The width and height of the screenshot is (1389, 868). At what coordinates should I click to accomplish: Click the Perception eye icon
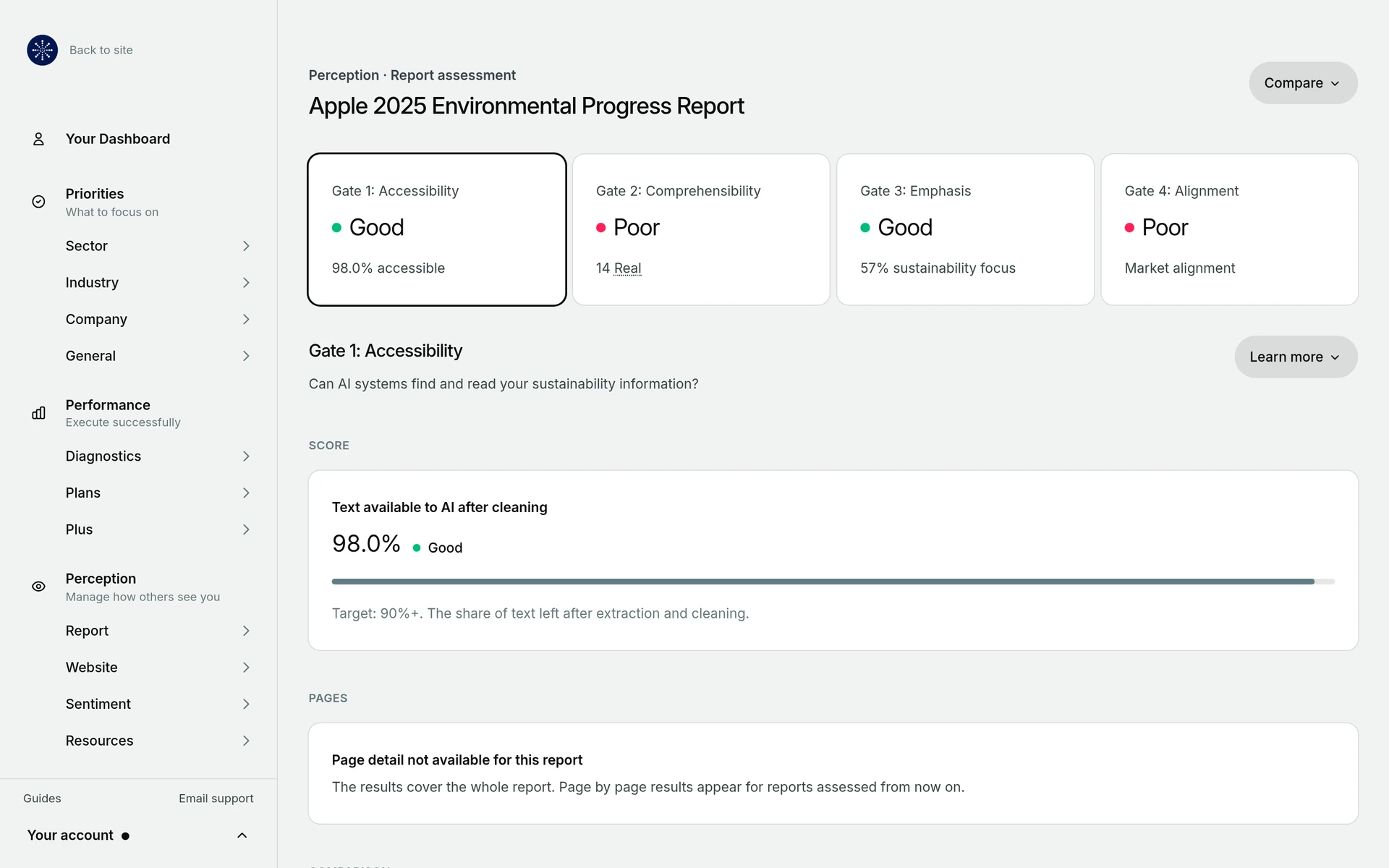click(38, 587)
